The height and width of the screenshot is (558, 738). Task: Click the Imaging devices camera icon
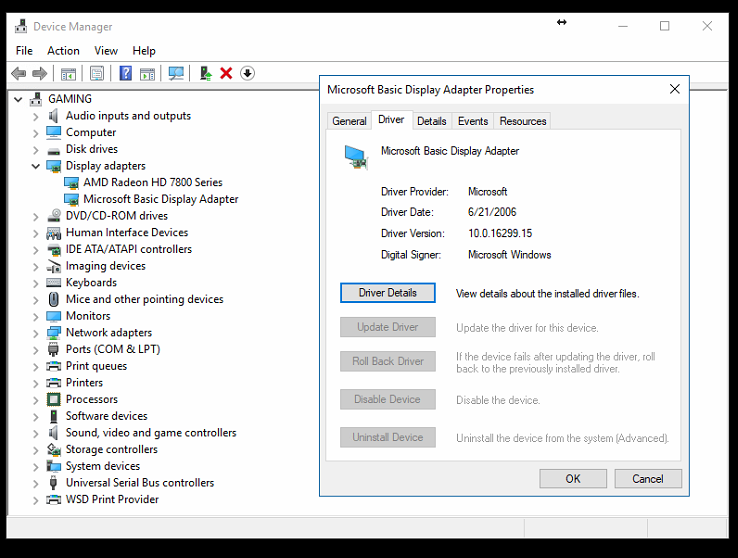coord(54,266)
